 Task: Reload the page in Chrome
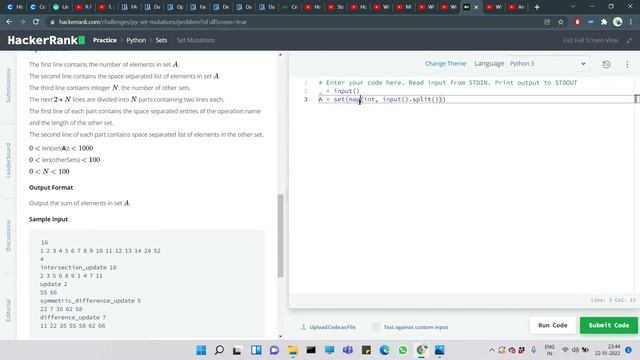click(x=36, y=22)
